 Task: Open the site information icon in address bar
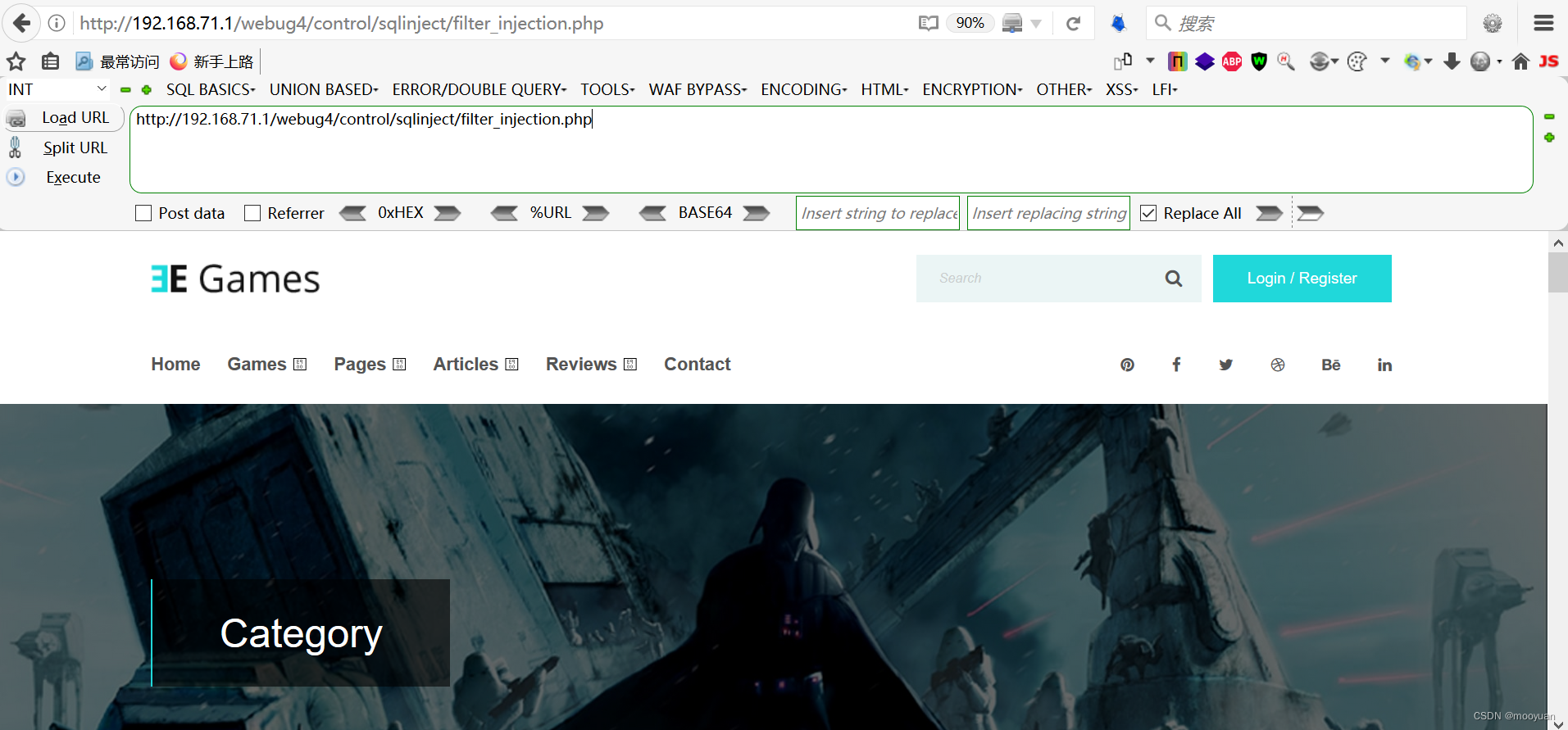click(x=57, y=23)
